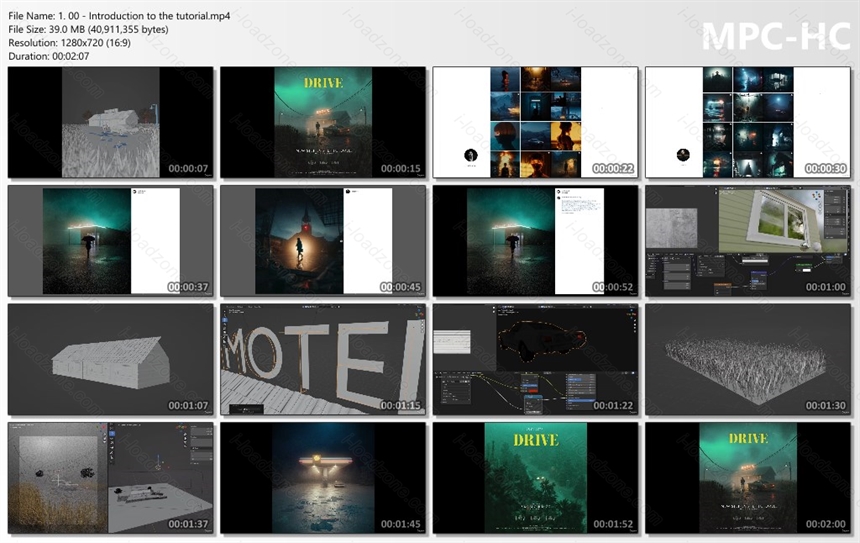Open the final DRIVE poster thumbnail at 00:02:00
Screen dimensions: 860x543
point(748,478)
